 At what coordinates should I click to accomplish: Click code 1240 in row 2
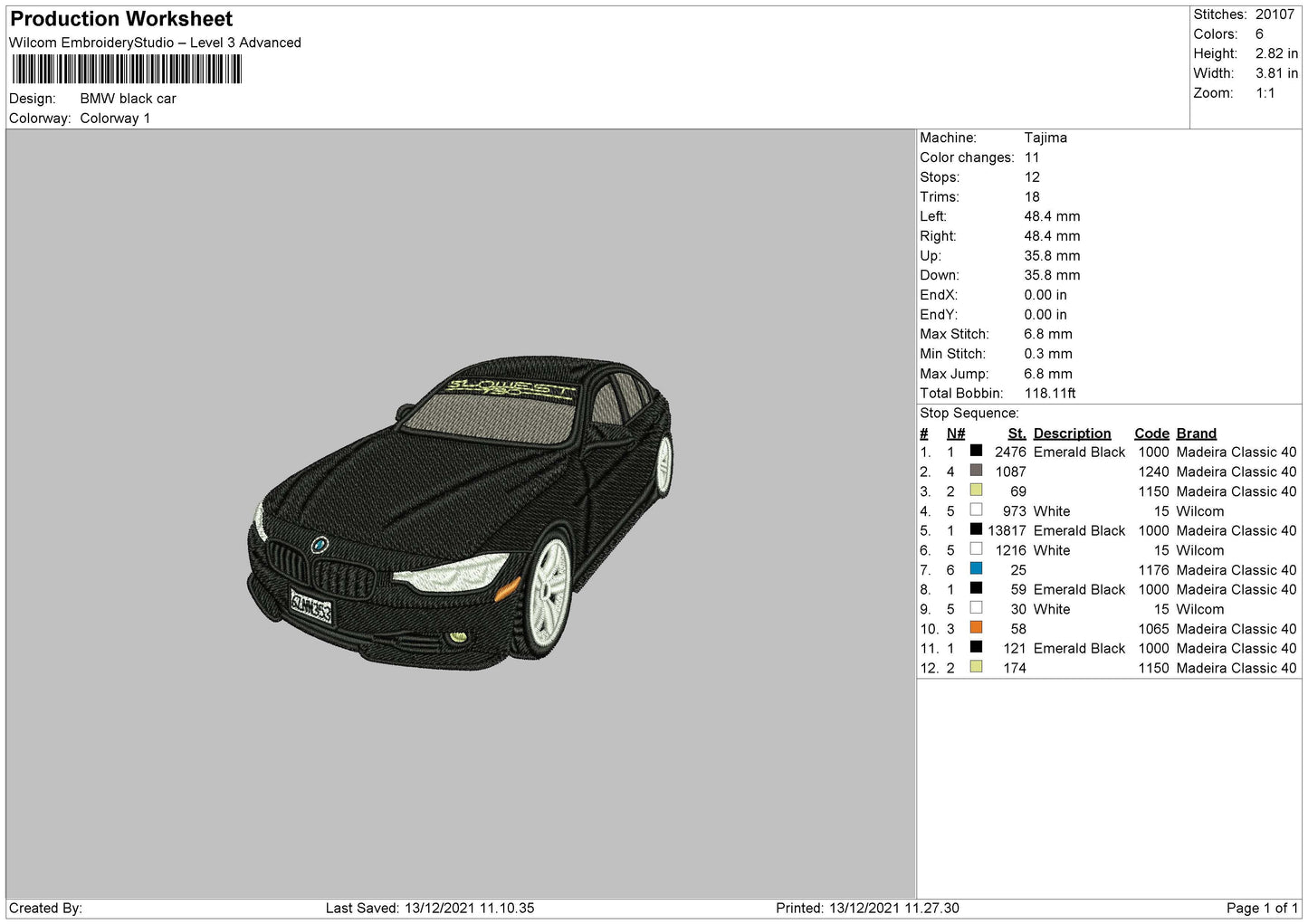(x=1153, y=472)
